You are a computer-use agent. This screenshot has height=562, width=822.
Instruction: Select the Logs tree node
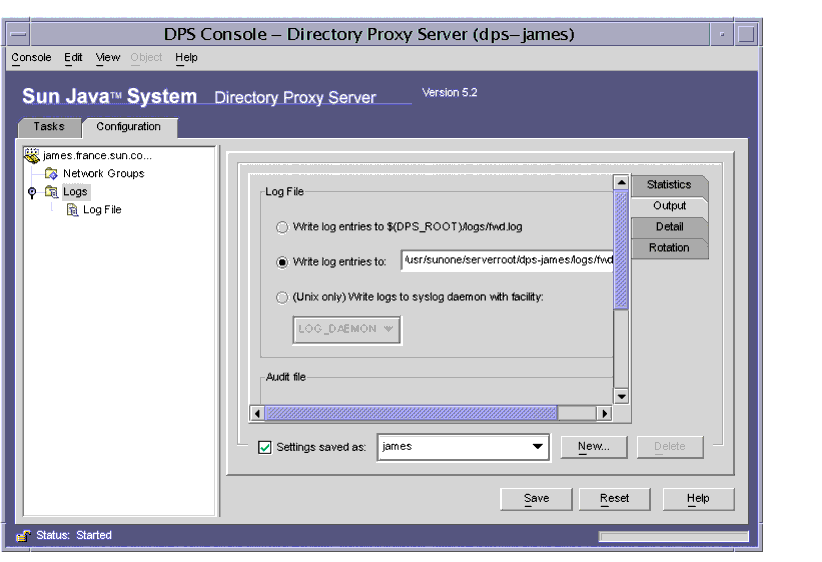(75, 192)
